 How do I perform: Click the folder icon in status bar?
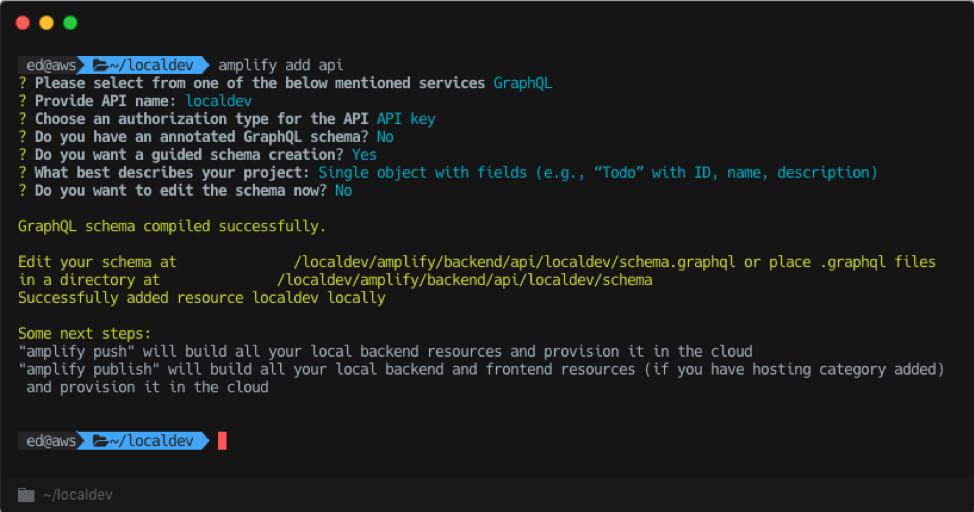click(x=26, y=495)
